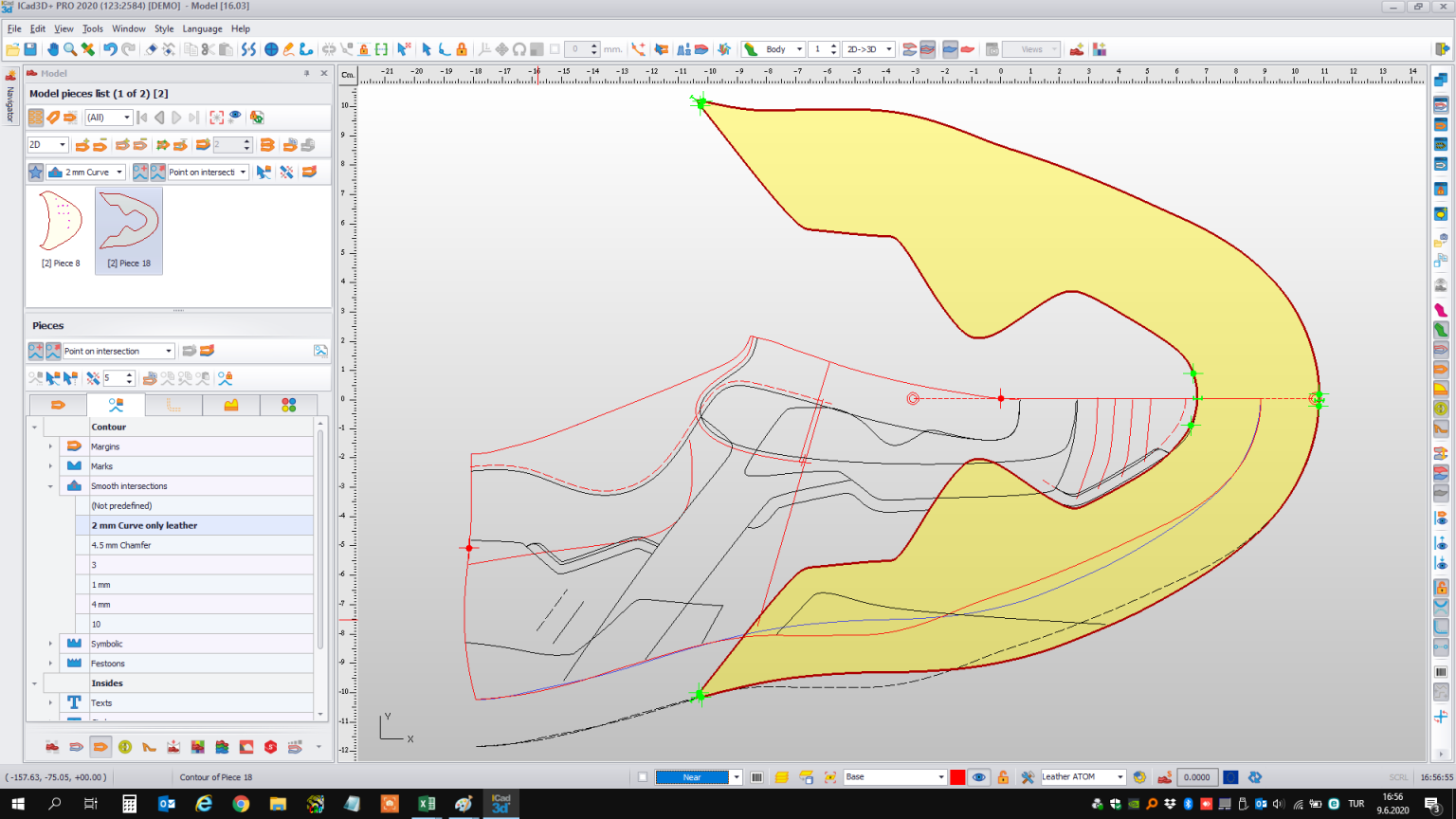Check the checkbox at left of the status bar
The height and width of the screenshot is (819, 1456).
coord(643,777)
